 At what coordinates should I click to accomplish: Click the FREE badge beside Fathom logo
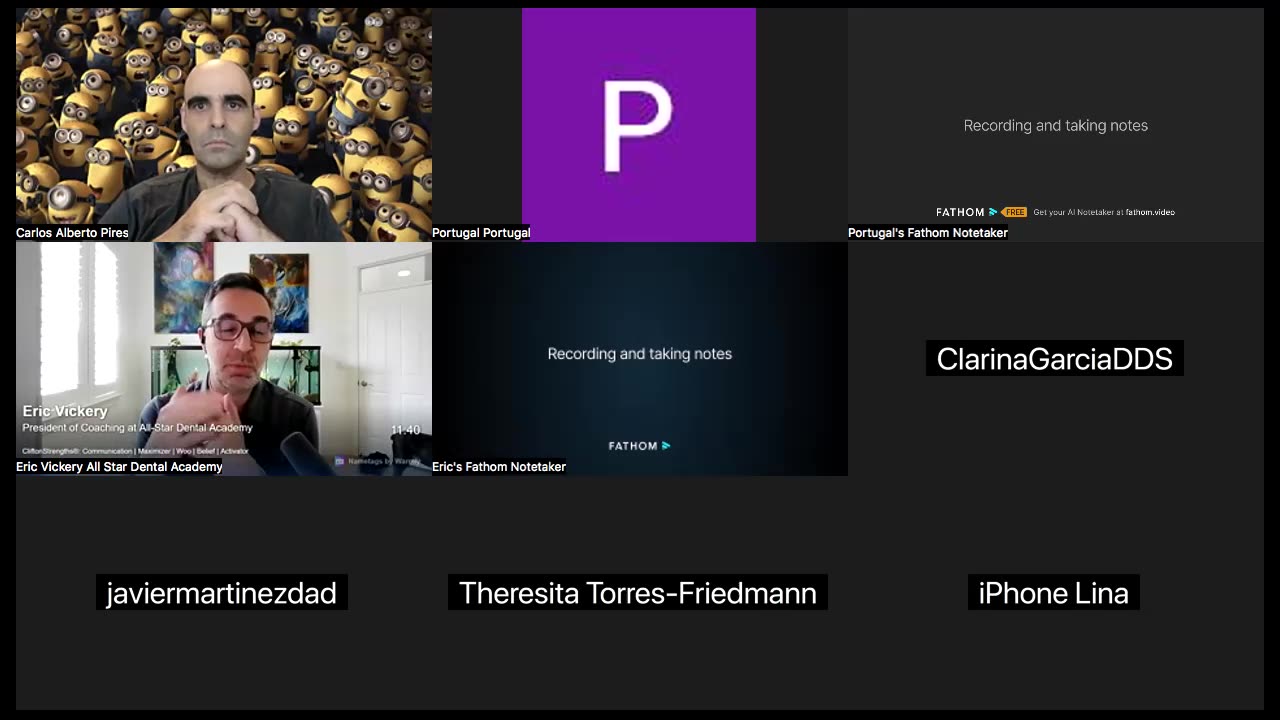coord(1015,212)
